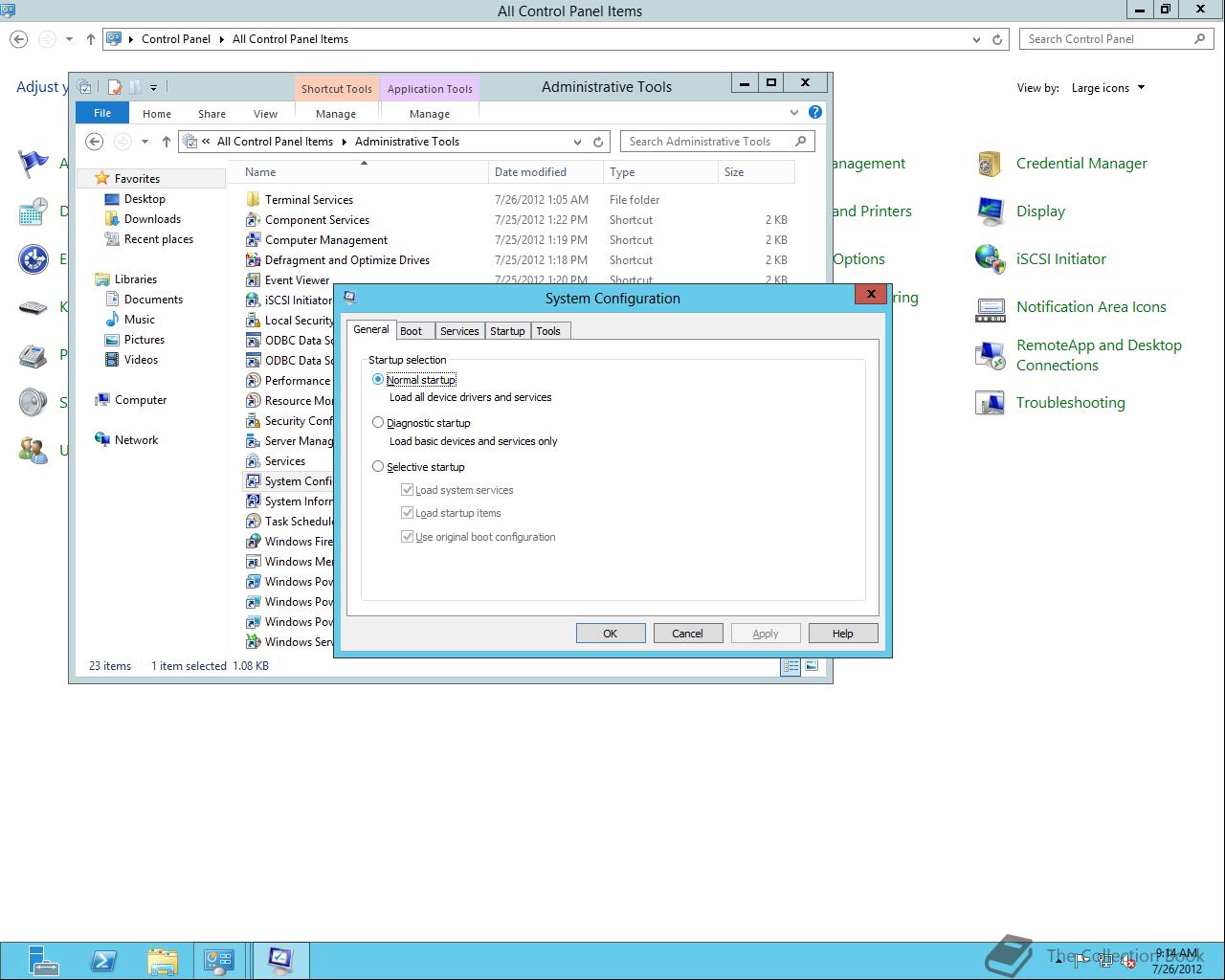Image resolution: width=1225 pixels, height=980 pixels.
Task: Click the System Configuration taskbar icon
Action: coord(279,960)
